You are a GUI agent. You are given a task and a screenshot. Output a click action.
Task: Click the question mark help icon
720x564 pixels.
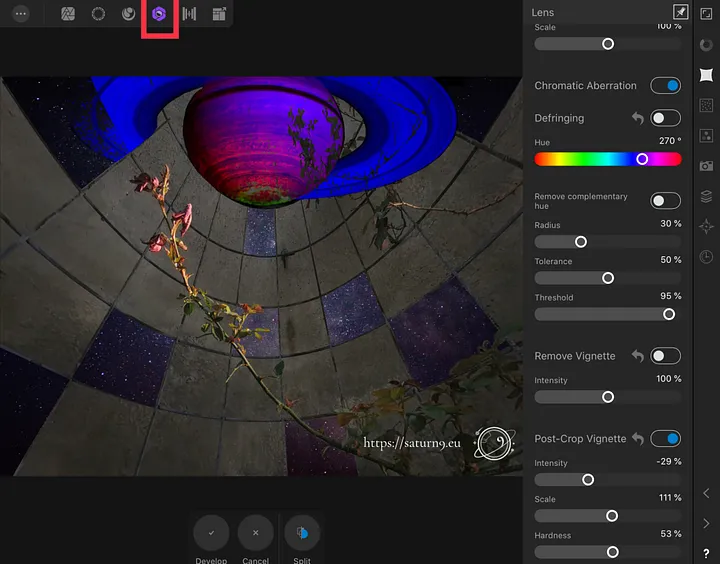tap(706, 553)
